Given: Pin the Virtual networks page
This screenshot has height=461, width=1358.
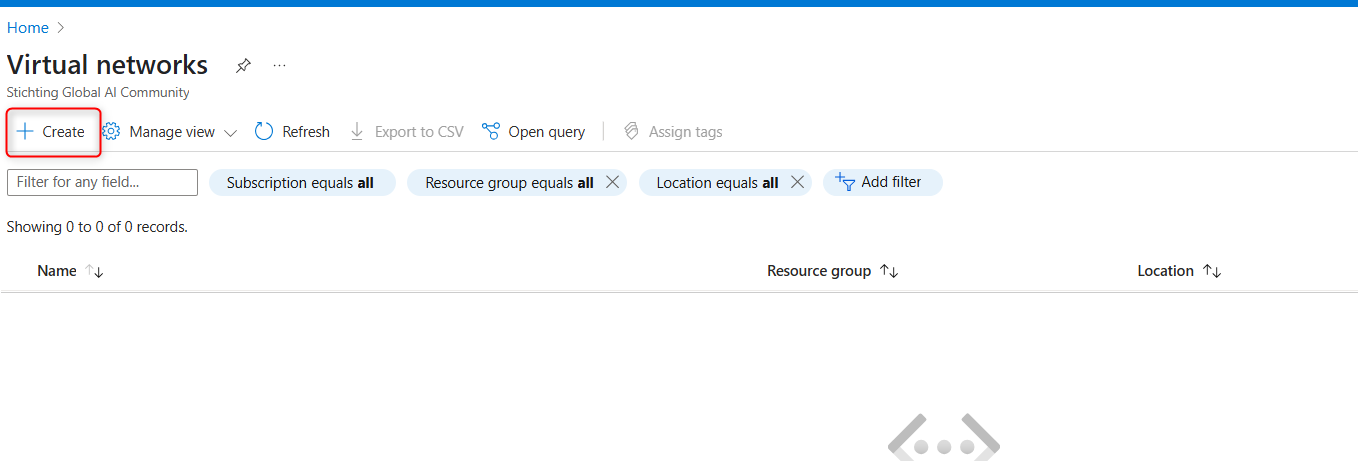Looking at the screenshot, I should [243, 66].
